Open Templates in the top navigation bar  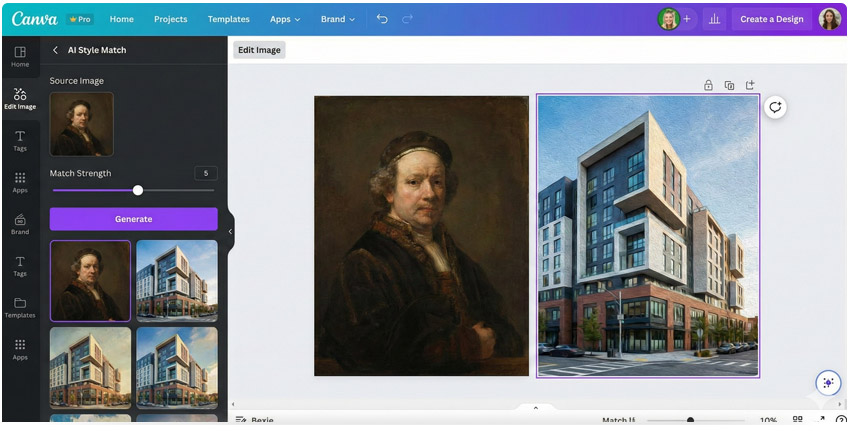(228, 19)
